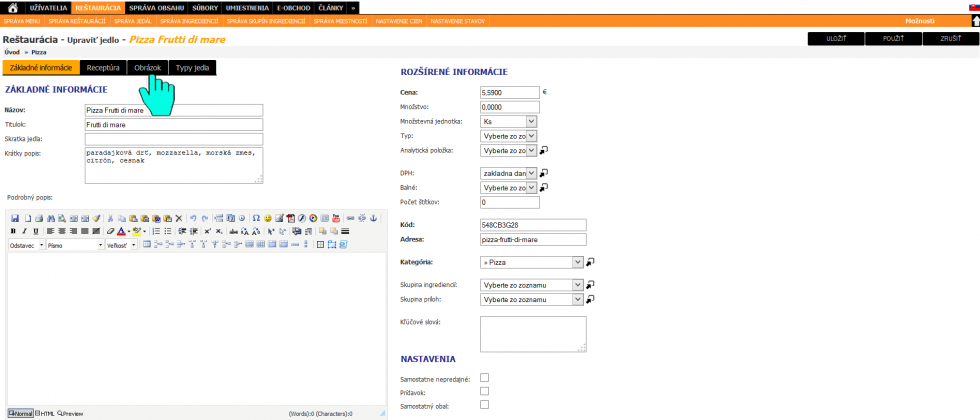The height and width of the screenshot is (420, 980).
Task: Enable the Samostatne nepredajné checkbox
Action: (485, 378)
